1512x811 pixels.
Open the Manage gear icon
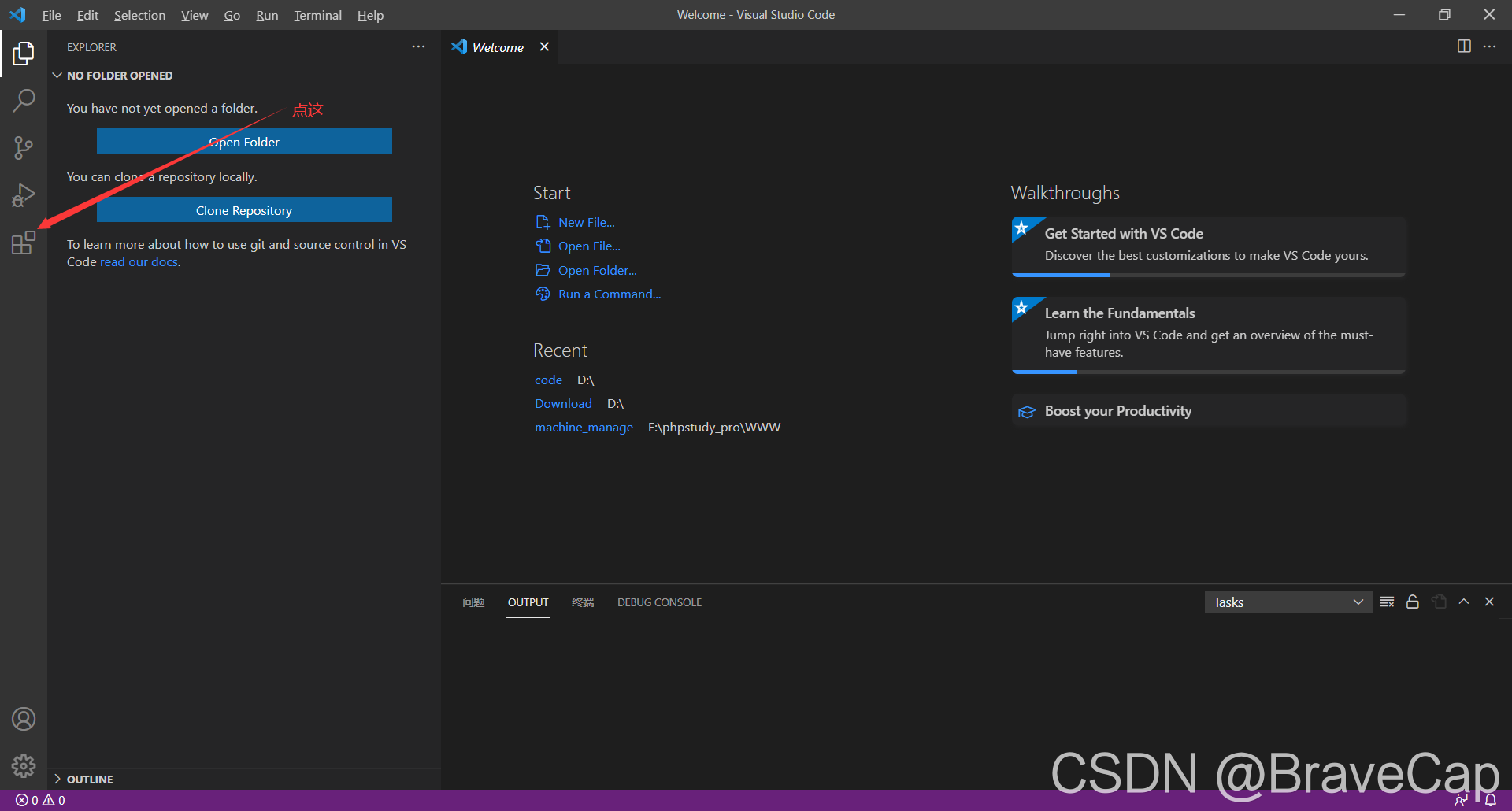(24, 765)
